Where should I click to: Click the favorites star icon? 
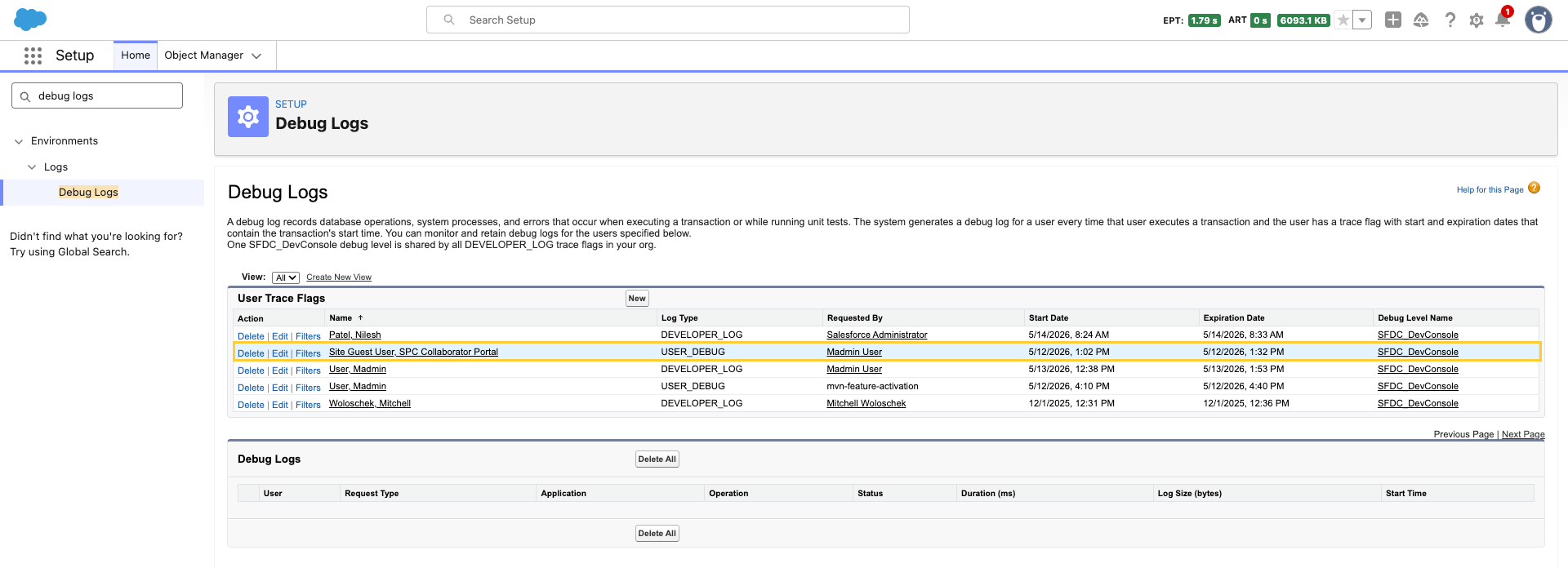1343,20
